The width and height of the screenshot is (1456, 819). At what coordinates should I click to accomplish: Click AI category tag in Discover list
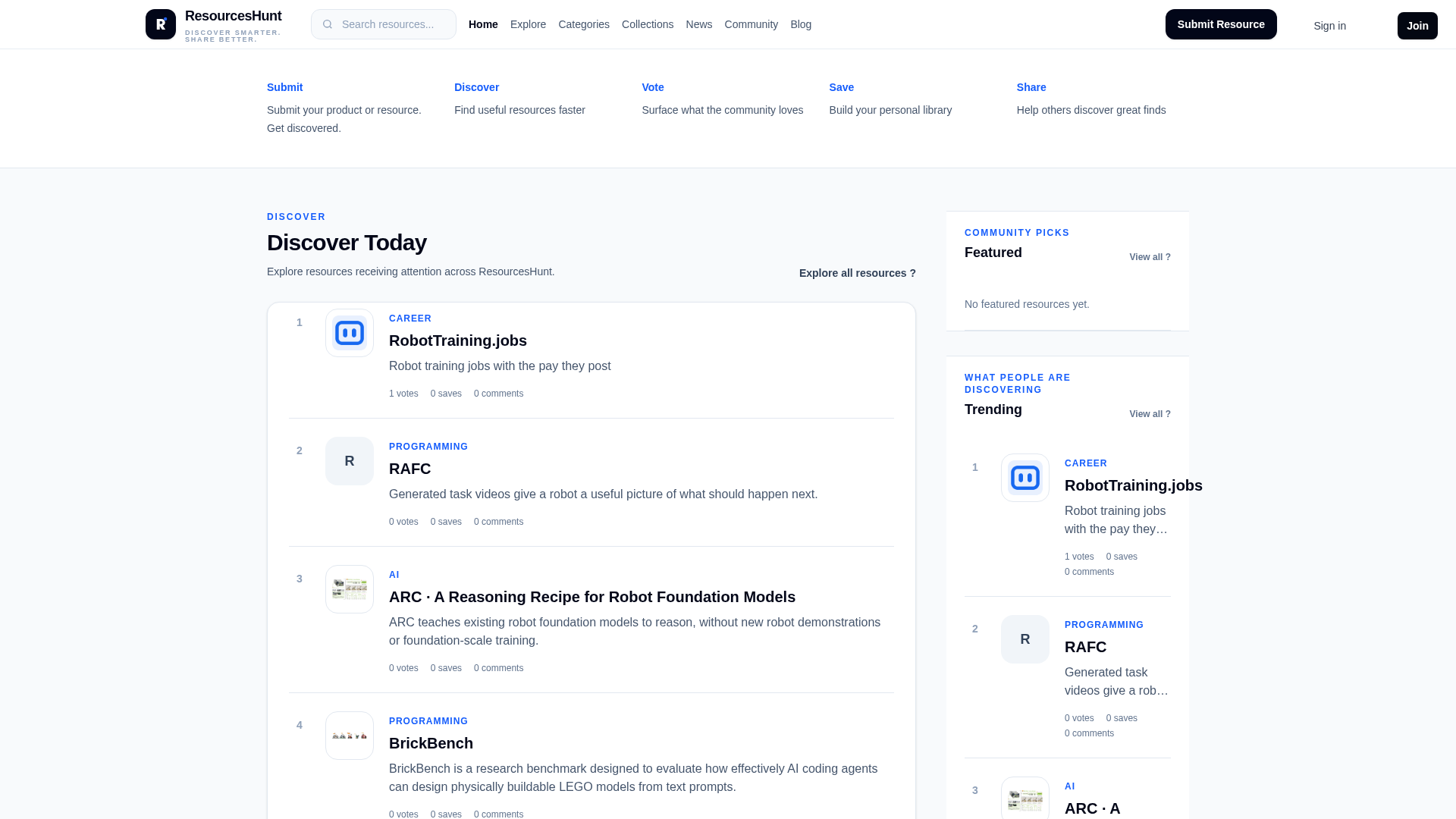pos(394,575)
